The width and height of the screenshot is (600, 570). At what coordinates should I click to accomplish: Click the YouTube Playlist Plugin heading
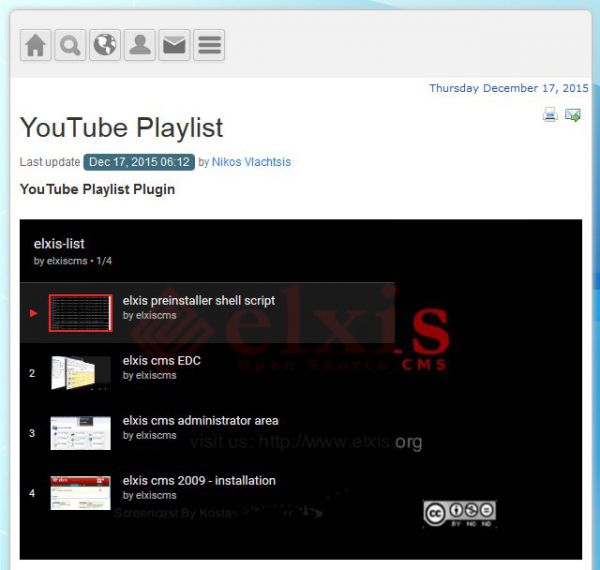click(98, 189)
